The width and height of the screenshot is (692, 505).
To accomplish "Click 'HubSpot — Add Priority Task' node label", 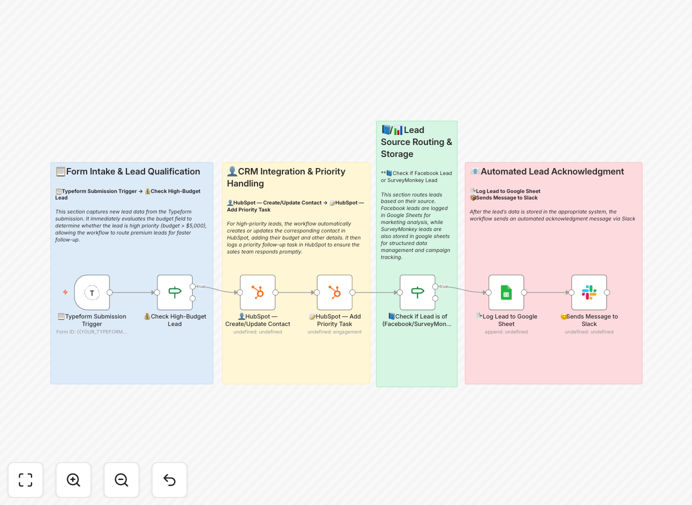I will click(335, 320).
